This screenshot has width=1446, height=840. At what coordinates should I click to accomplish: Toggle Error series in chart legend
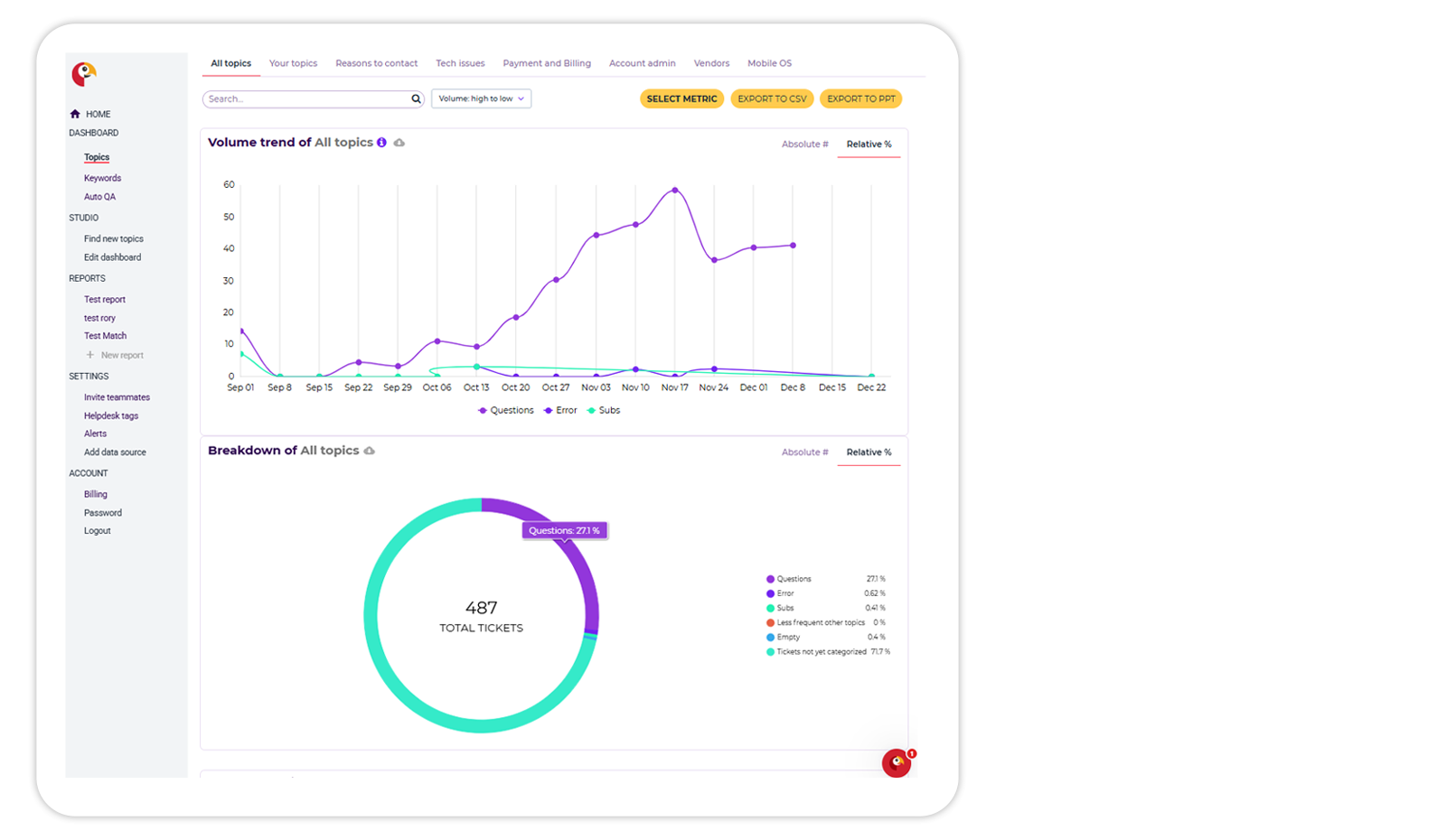pos(560,410)
